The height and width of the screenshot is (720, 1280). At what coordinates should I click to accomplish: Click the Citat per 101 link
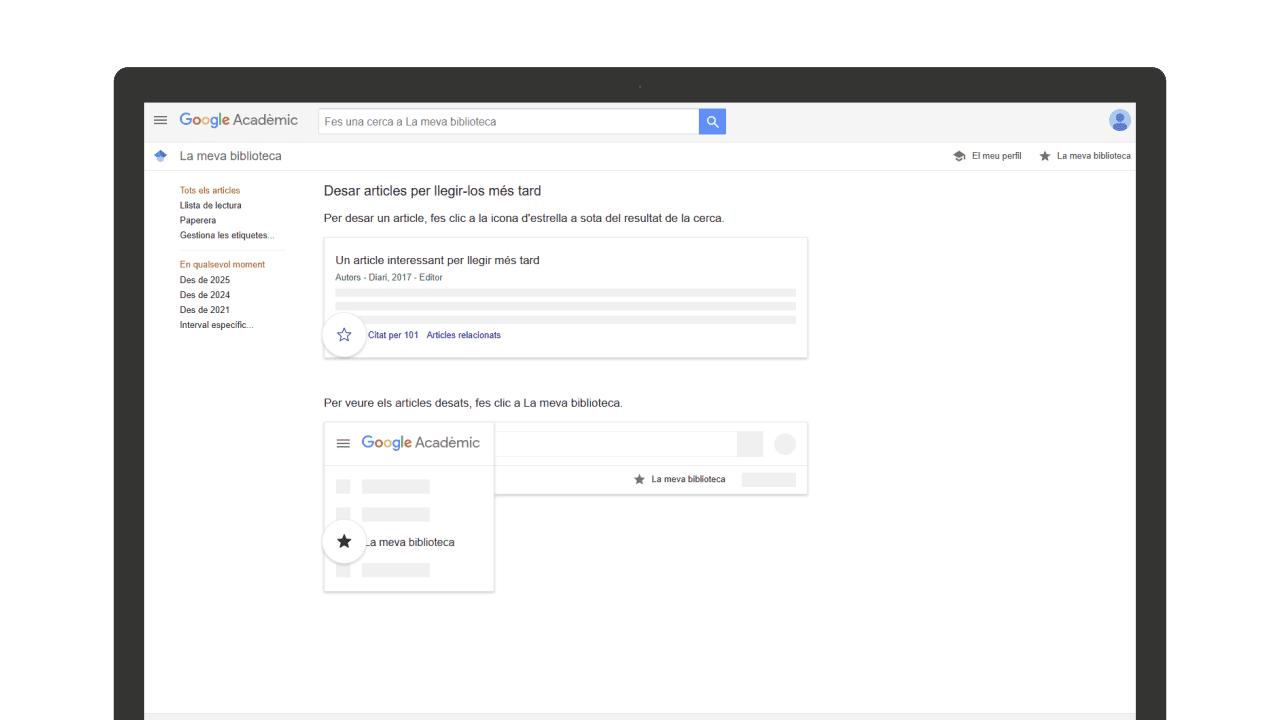click(x=393, y=334)
